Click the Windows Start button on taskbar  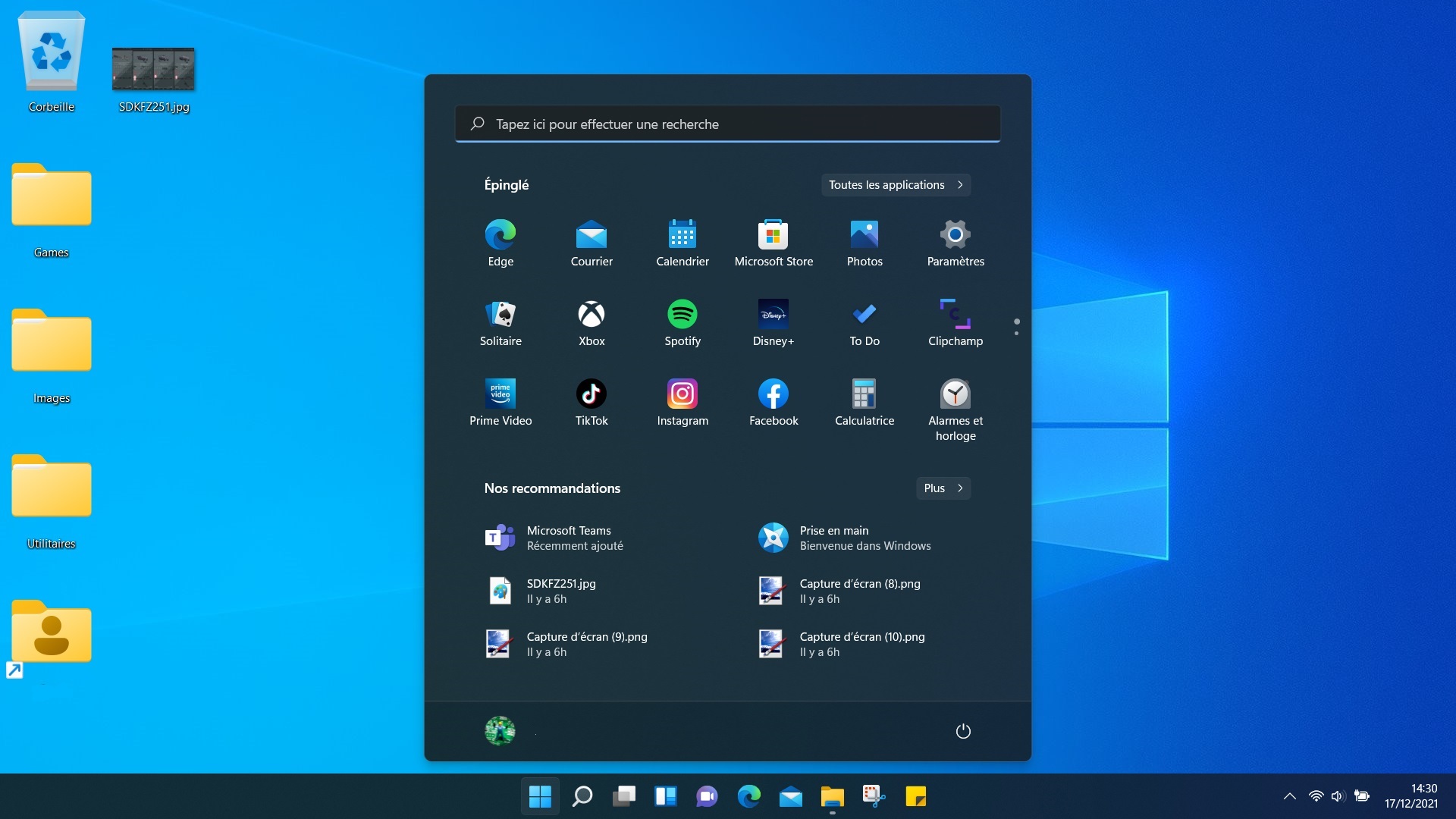pos(540,796)
